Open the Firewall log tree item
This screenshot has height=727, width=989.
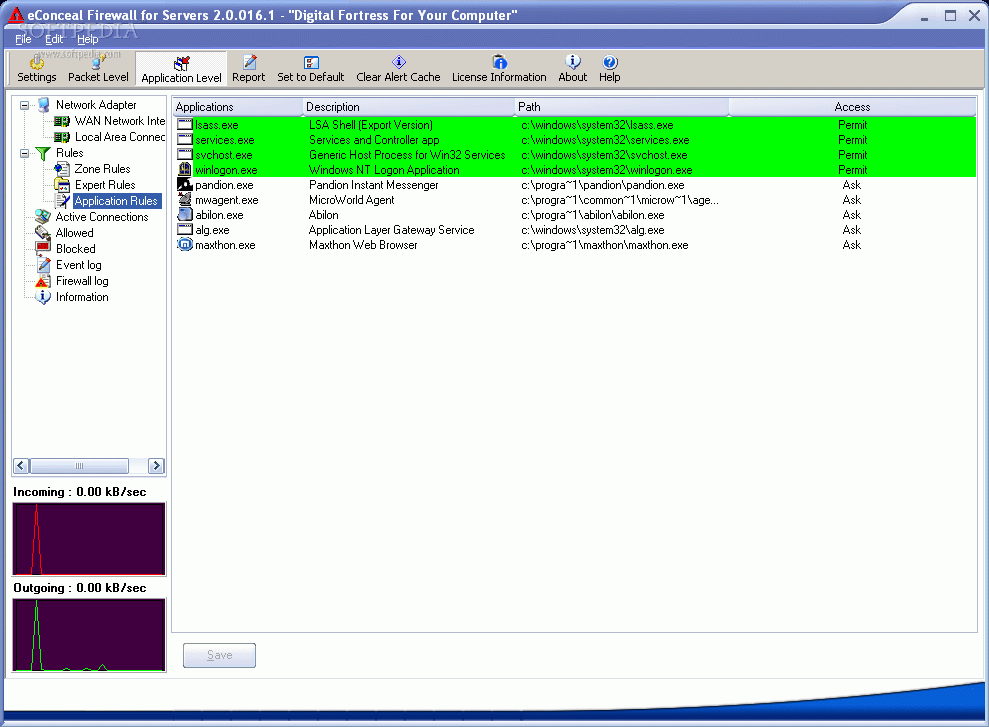(x=82, y=281)
